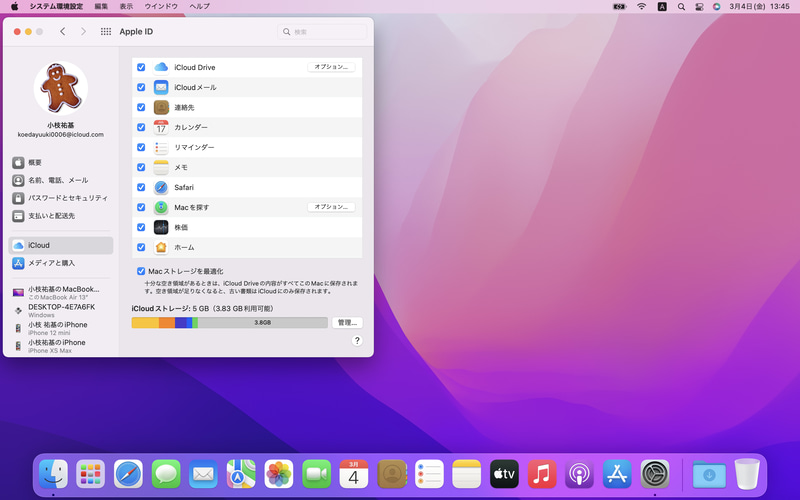Select DESKTOP-4E7A6FK Windows device
800x500 pixels.
tap(61, 311)
